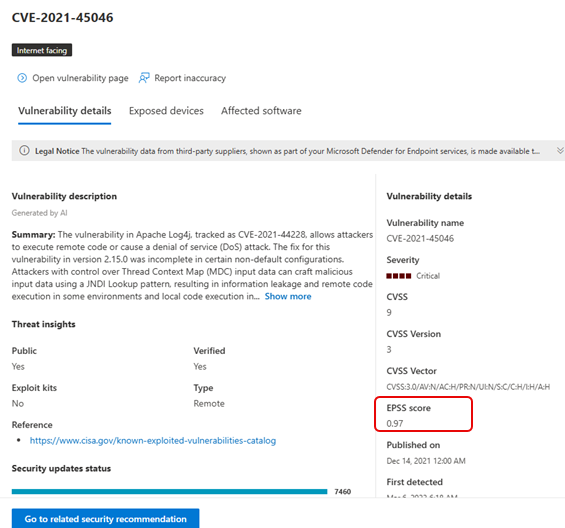Expand the Legal Notice banner chevron
The image size is (565, 528).
(560, 150)
